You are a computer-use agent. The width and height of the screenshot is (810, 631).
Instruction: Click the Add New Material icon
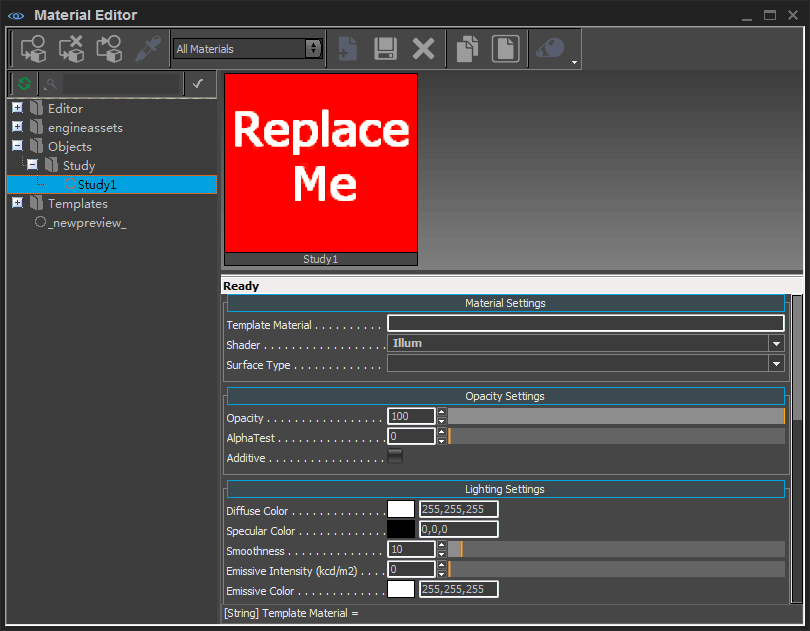click(347, 48)
